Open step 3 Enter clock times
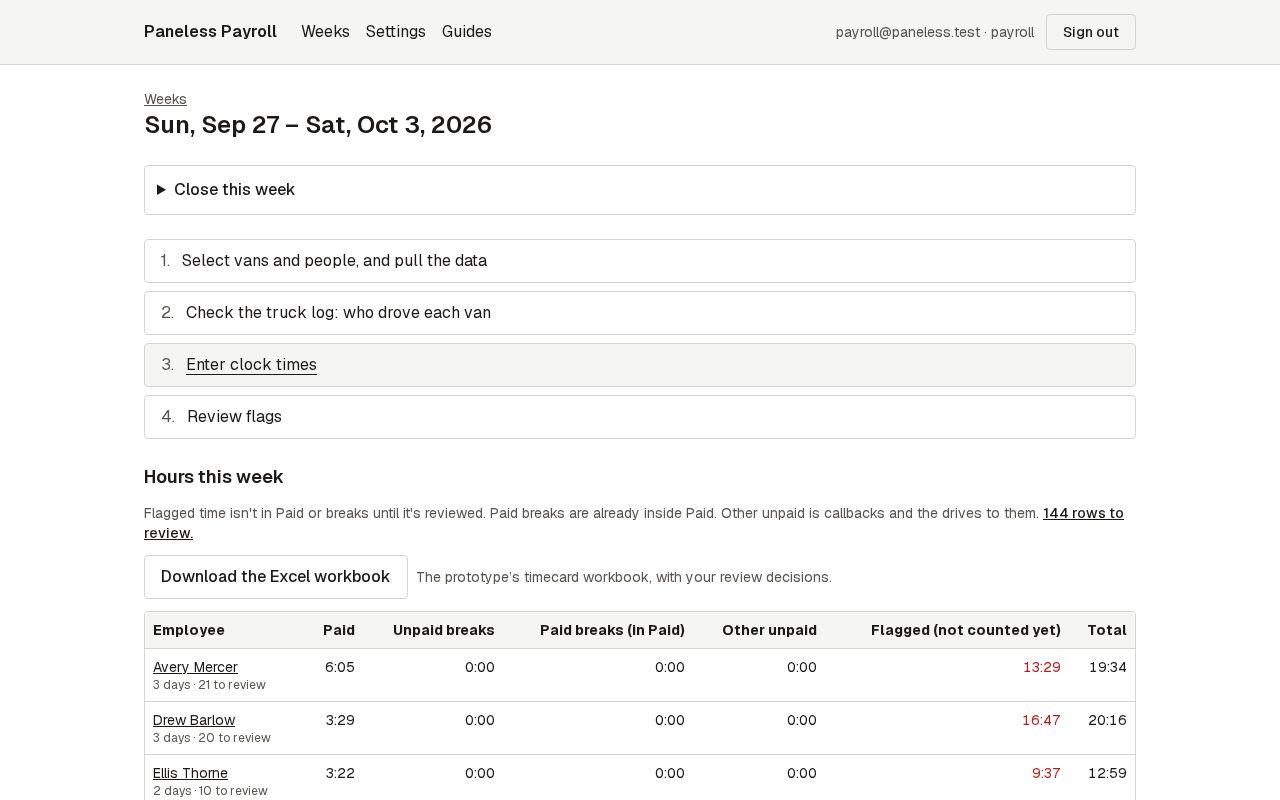 coord(640,365)
